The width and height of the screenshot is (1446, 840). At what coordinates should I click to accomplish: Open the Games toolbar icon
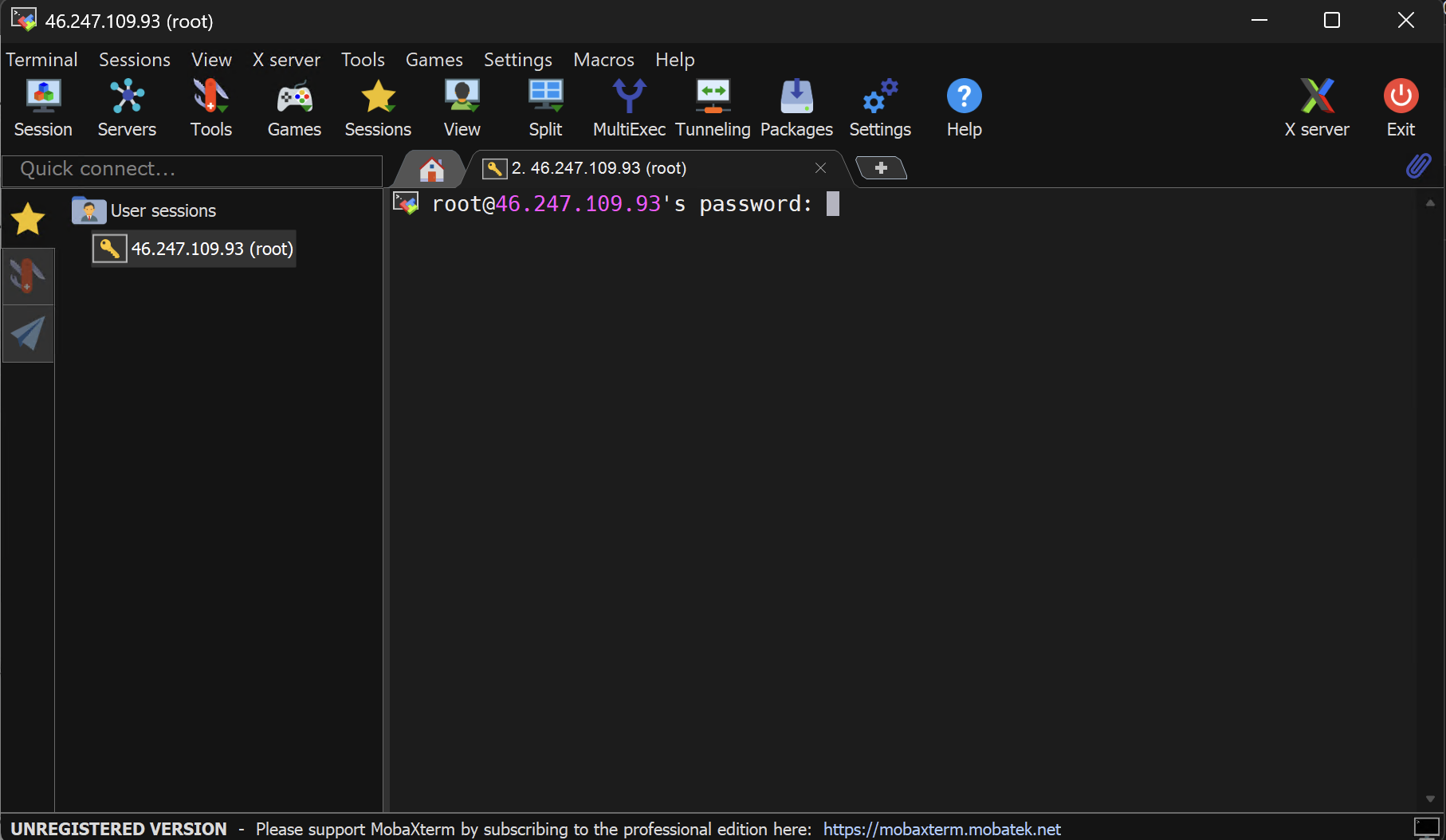point(294,108)
